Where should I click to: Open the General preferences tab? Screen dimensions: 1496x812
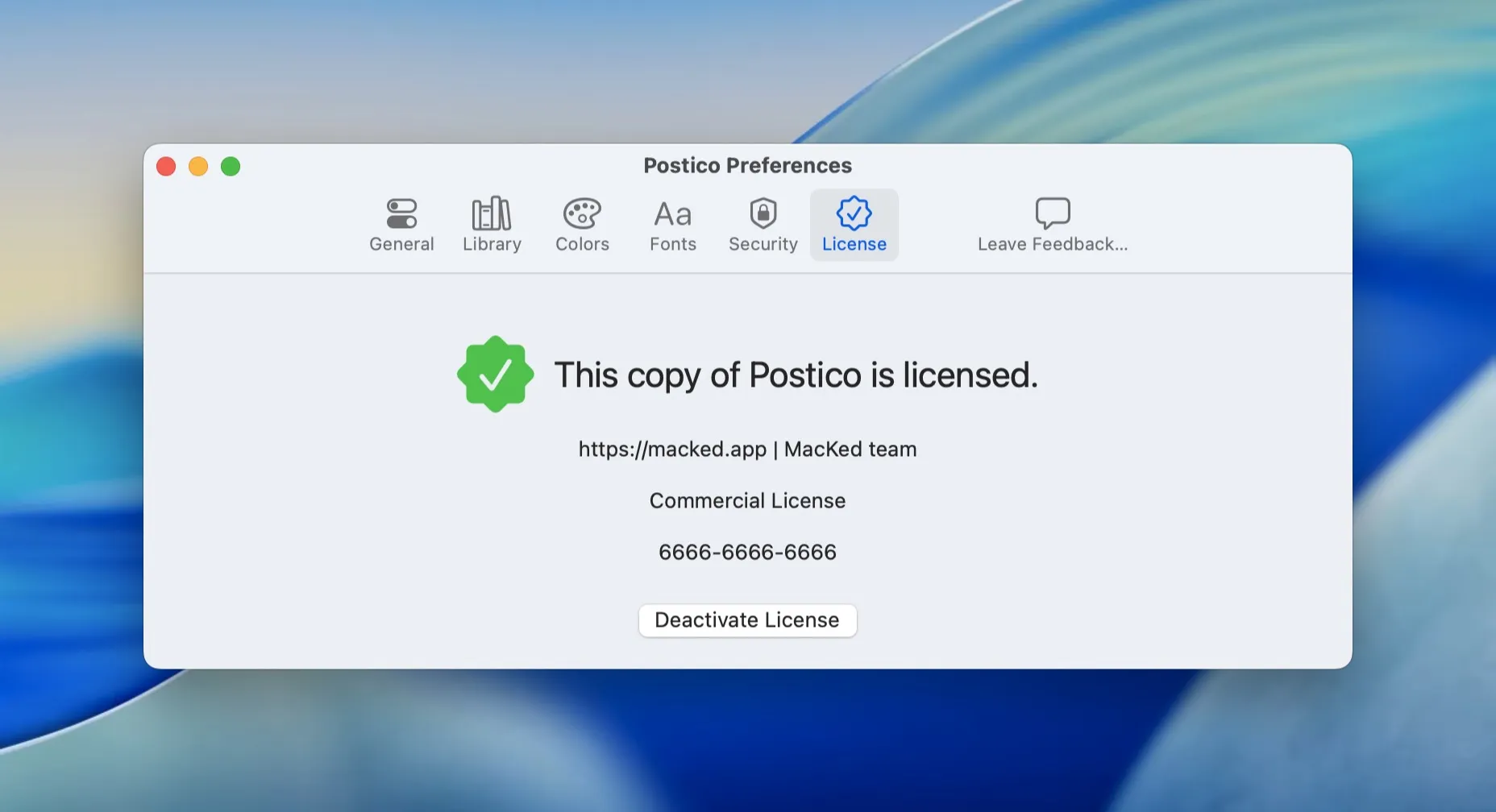pos(401,225)
